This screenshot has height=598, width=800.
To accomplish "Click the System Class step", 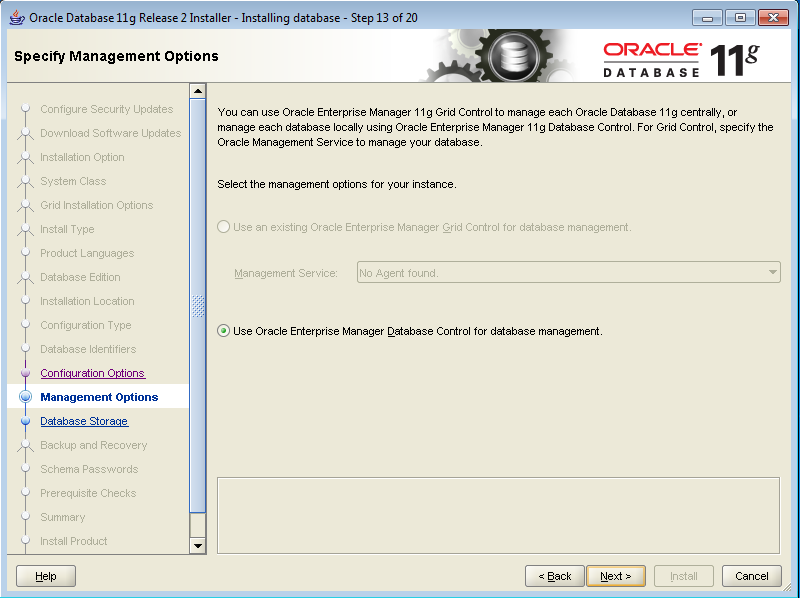I will [73, 181].
